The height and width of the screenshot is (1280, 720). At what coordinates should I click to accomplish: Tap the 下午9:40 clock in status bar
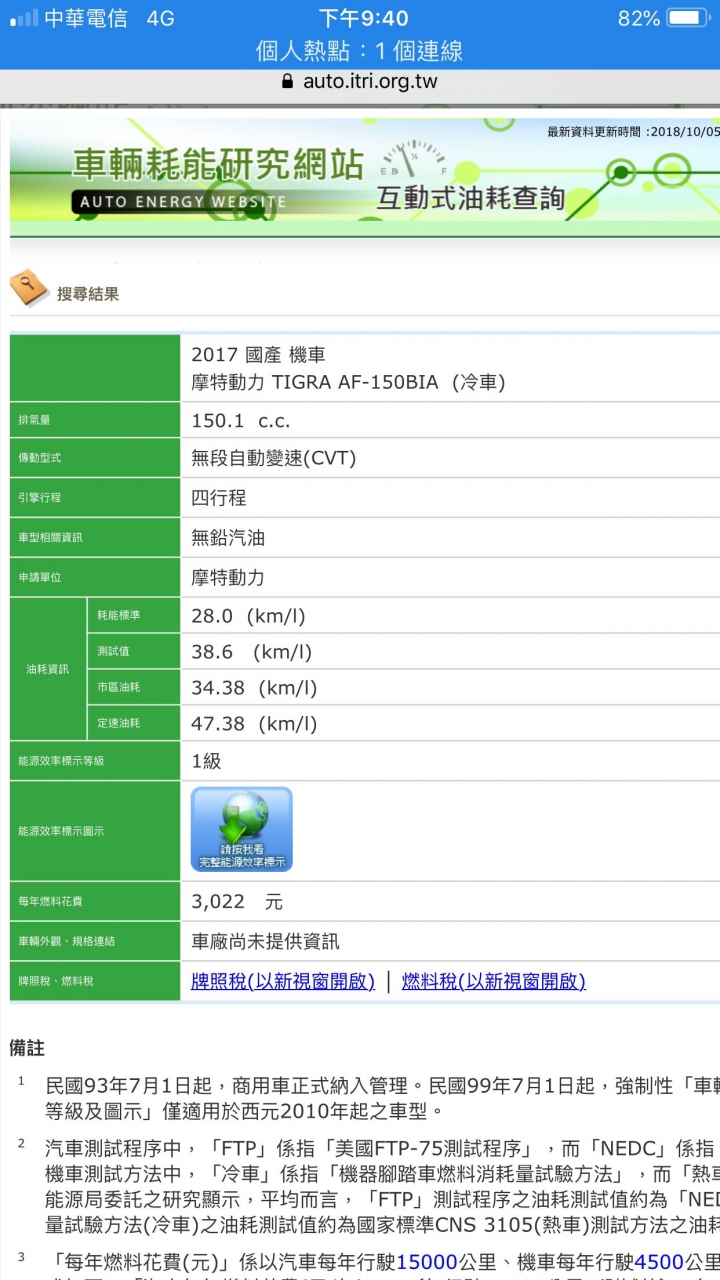[364, 18]
